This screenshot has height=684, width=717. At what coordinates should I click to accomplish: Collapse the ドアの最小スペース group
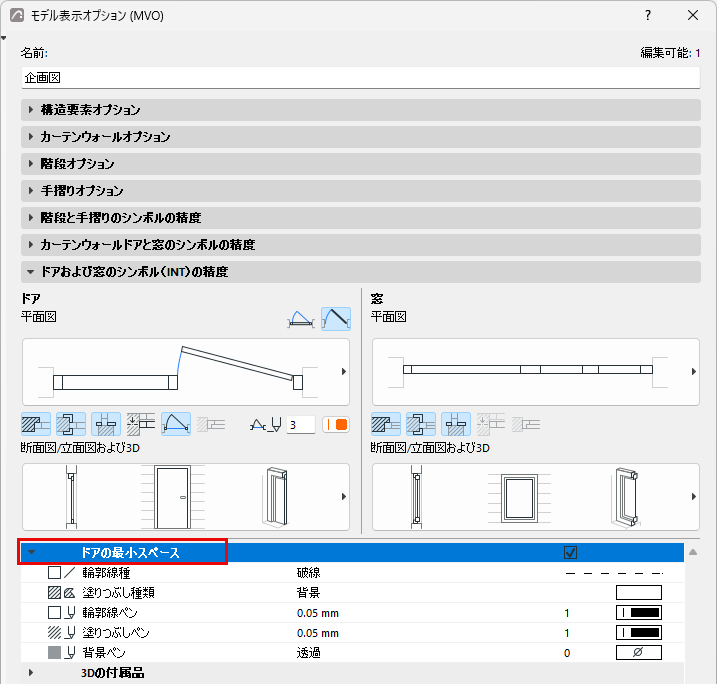(31, 552)
